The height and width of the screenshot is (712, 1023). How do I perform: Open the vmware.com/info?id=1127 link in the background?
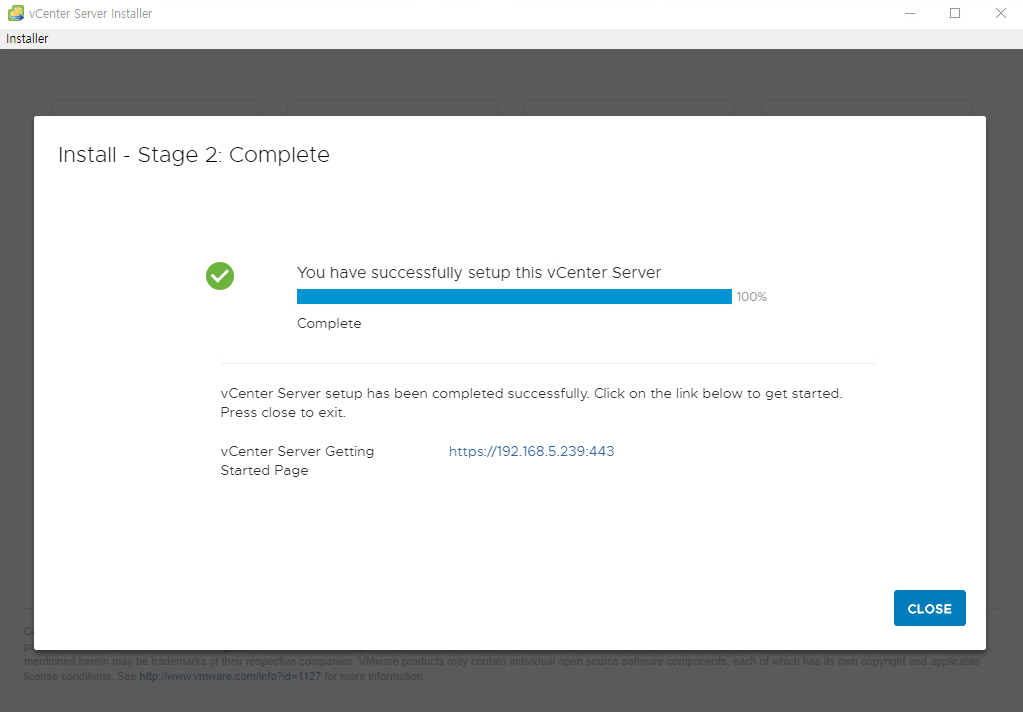230,676
